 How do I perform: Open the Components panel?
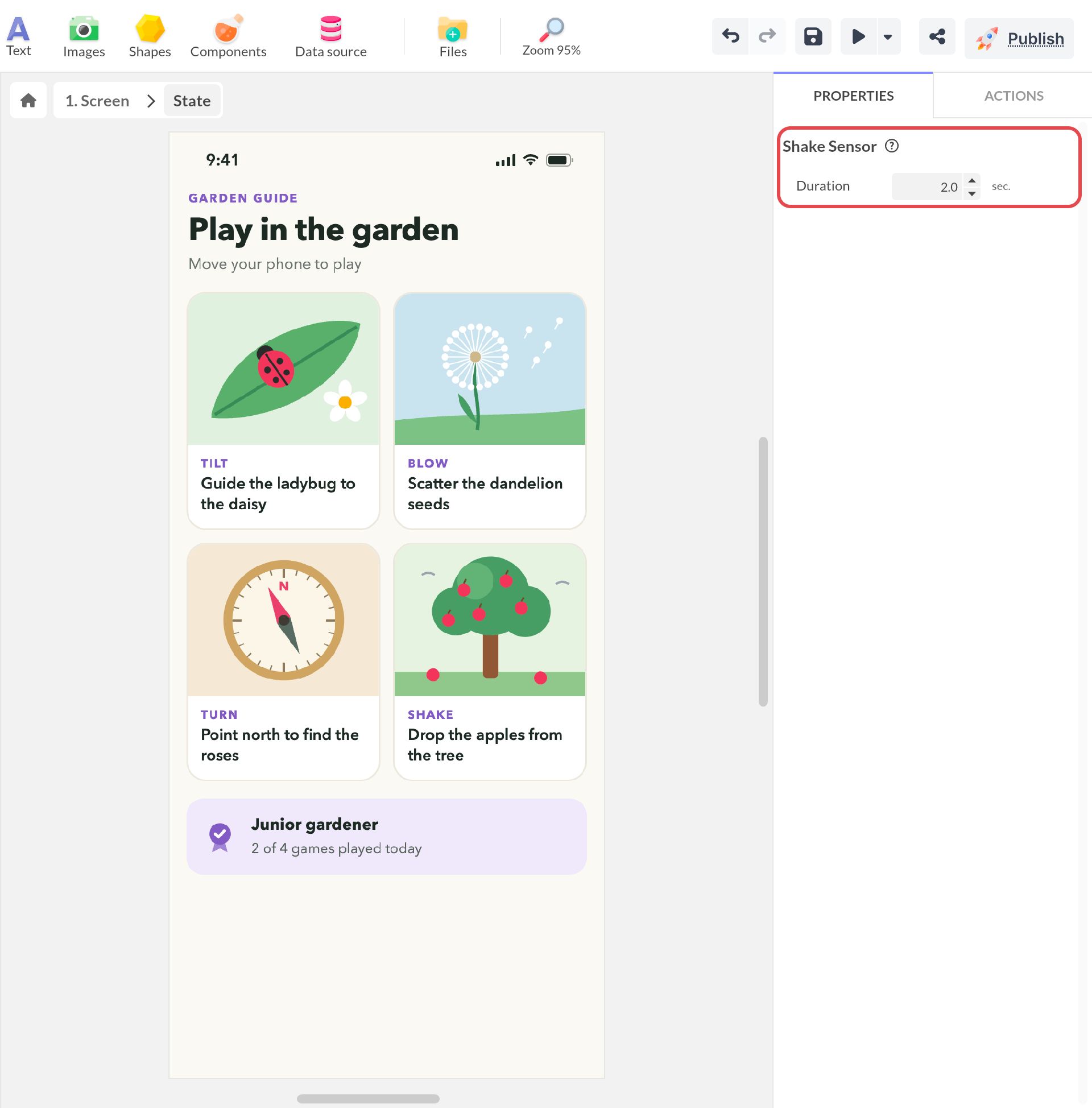[228, 36]
